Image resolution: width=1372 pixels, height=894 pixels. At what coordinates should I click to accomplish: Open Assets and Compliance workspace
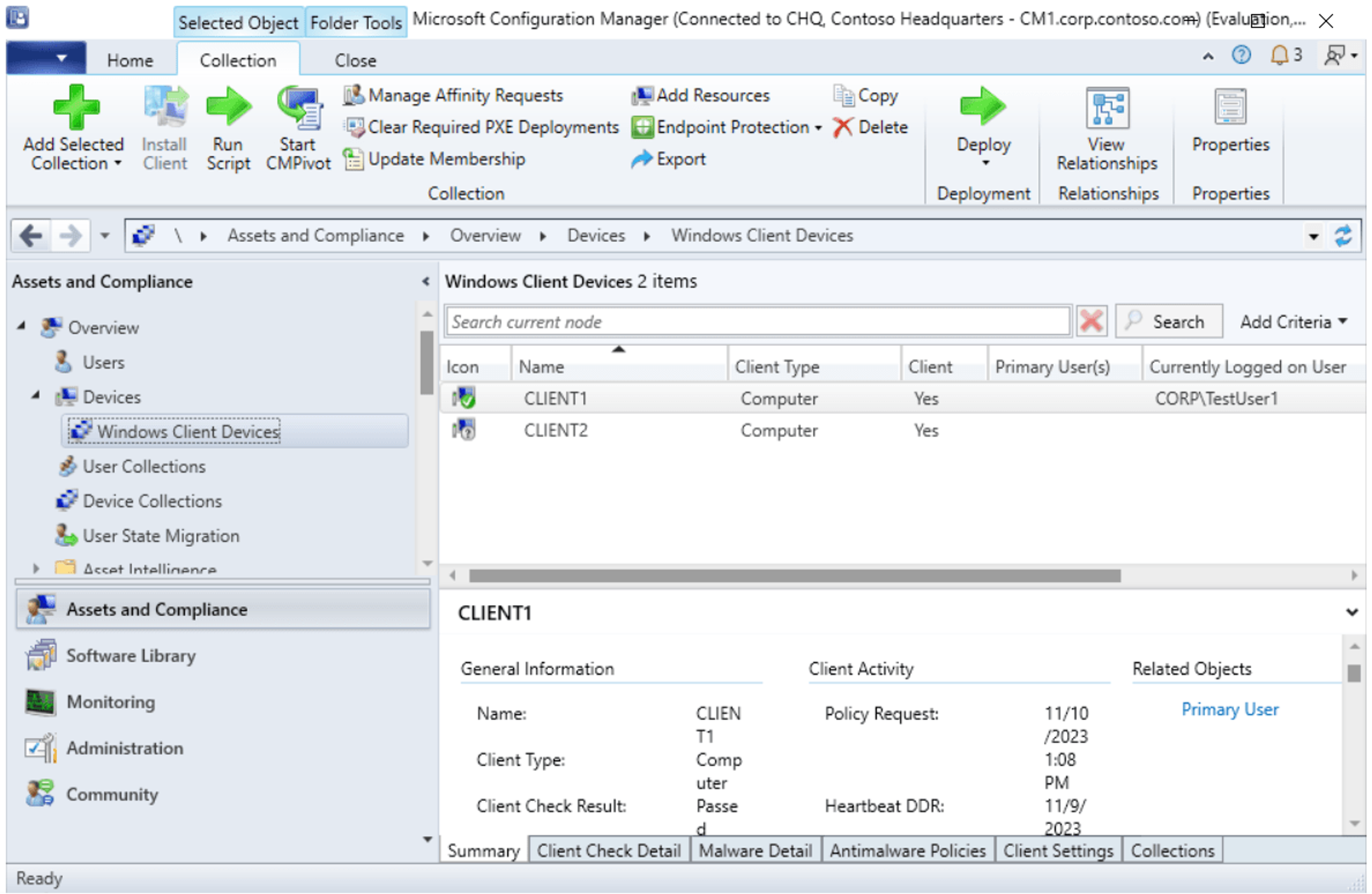coord(224,610)
